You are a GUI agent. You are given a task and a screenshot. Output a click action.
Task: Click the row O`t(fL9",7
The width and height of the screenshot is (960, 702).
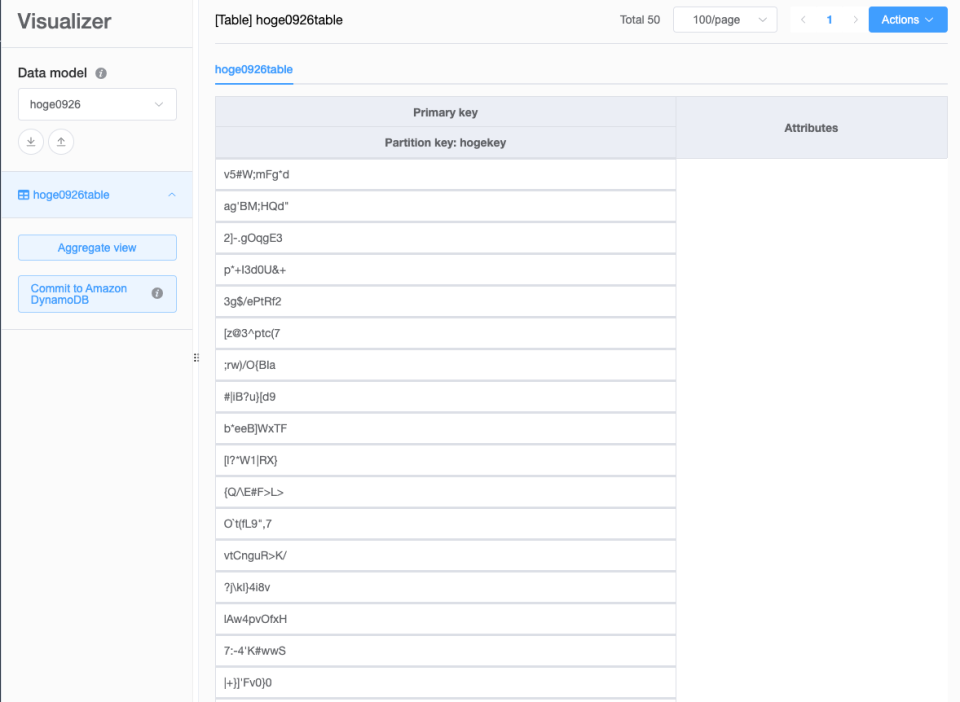point(445,525)
